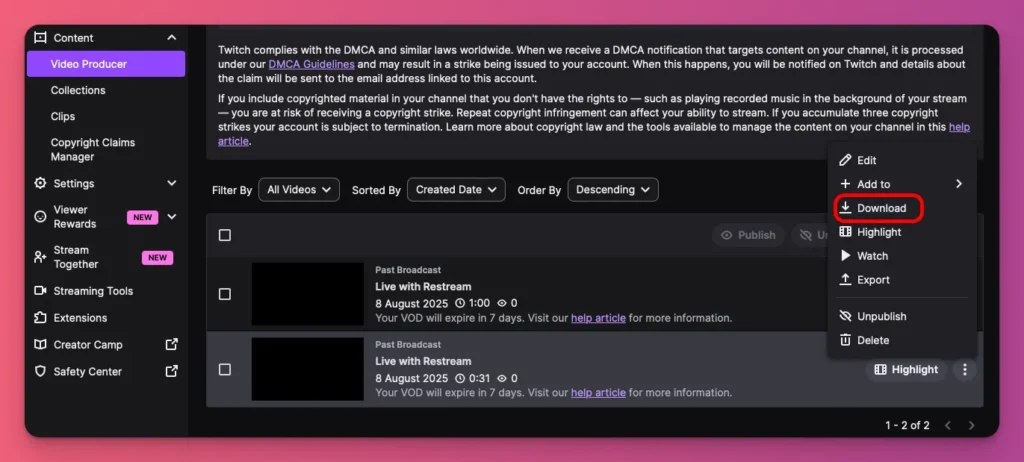
Task: Click the 'Filter By' label
Action: coord(232,190)
